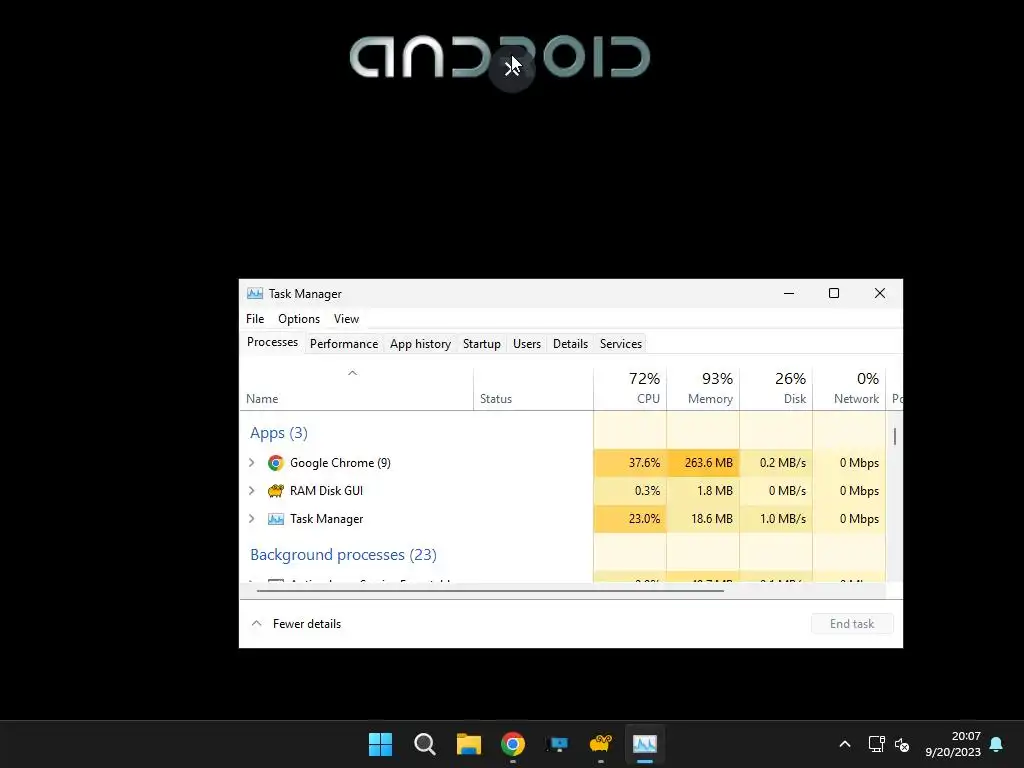This screenshot has height=768, width=1024.
Task: Open the Windows Start menu
Action: tap(381, 744)
